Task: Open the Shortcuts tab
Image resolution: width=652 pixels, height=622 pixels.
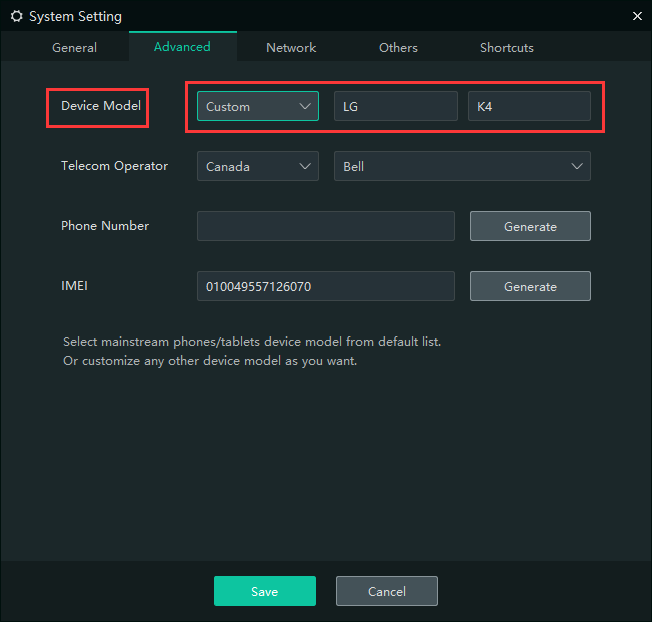Action: pos(506,47)
